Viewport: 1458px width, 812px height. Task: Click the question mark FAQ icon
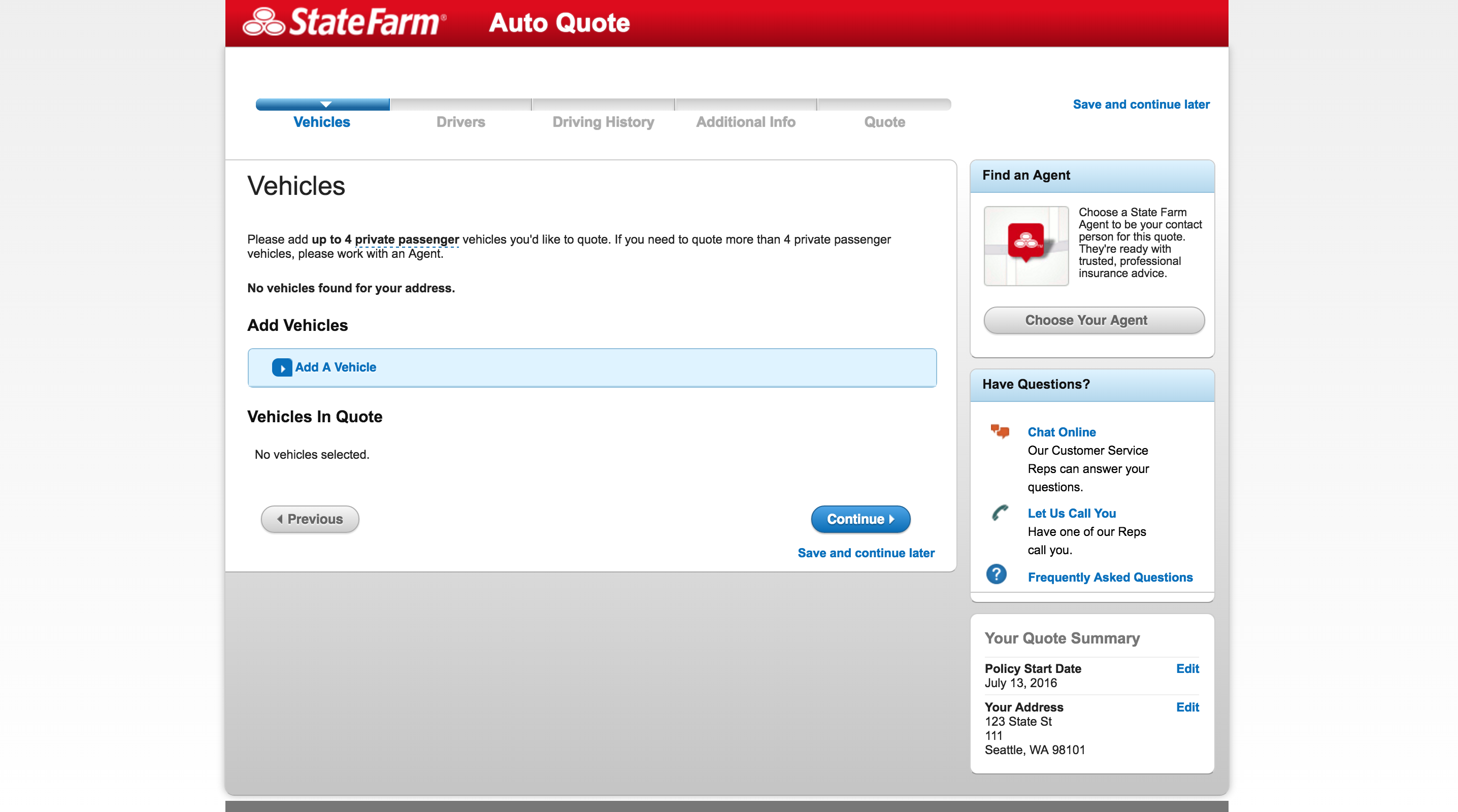[x=996, y=574]
